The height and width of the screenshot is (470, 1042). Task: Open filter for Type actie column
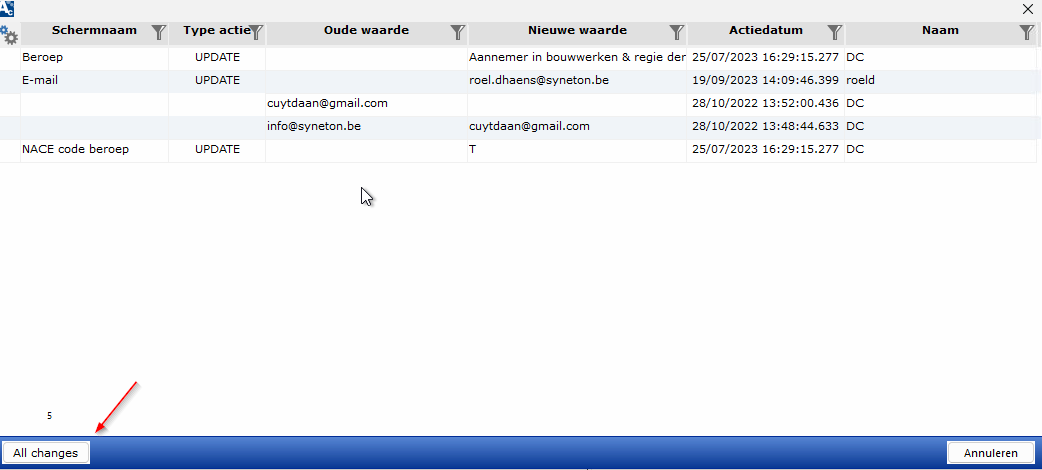[x=256, y=33]
